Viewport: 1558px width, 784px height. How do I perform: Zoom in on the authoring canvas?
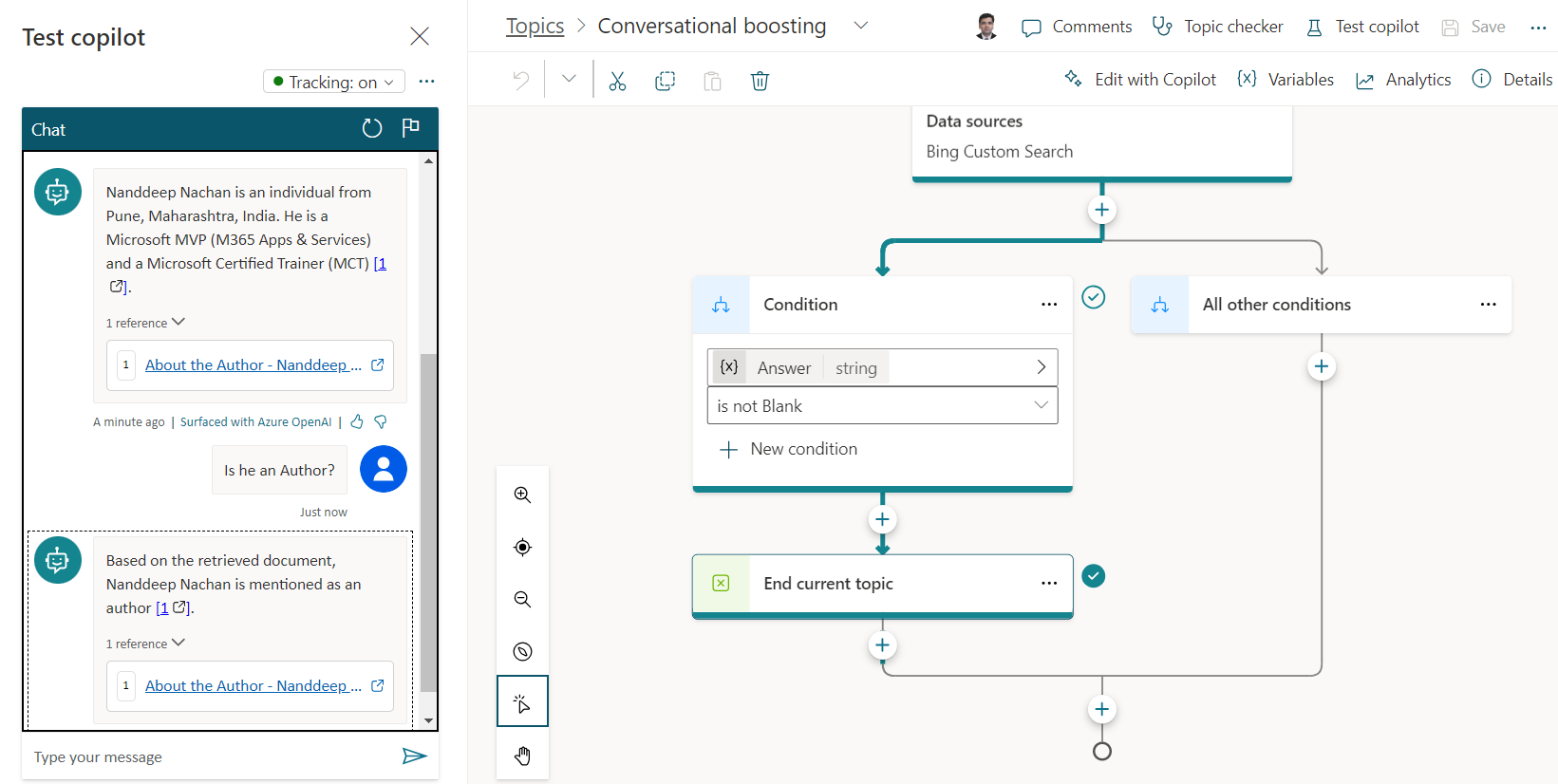click(x=522, y=495)
